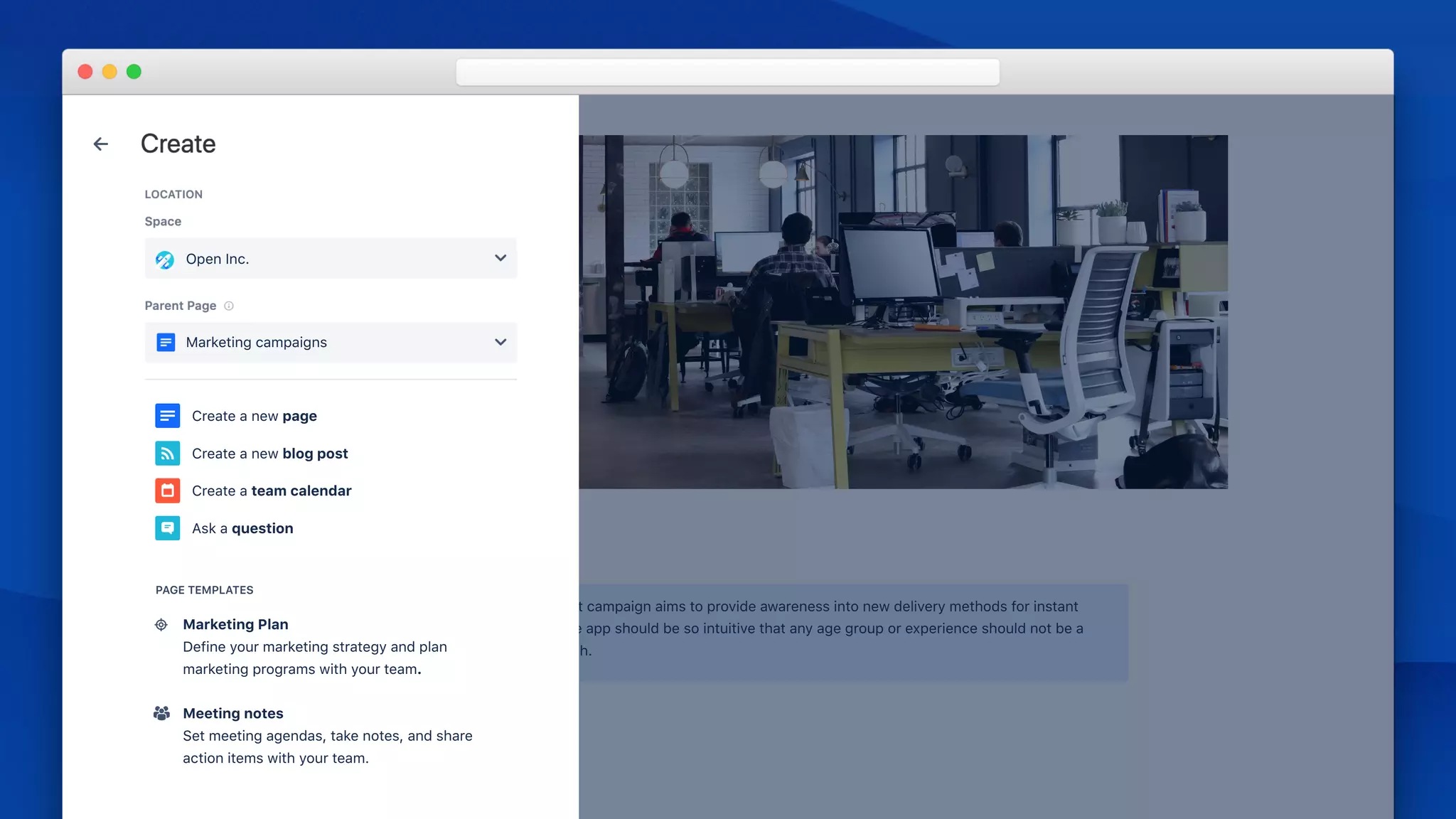The image size is (1456, 819).
Task: Click the Open Inc. space logo
Action: pyautogui.click(x=165, y=259)
